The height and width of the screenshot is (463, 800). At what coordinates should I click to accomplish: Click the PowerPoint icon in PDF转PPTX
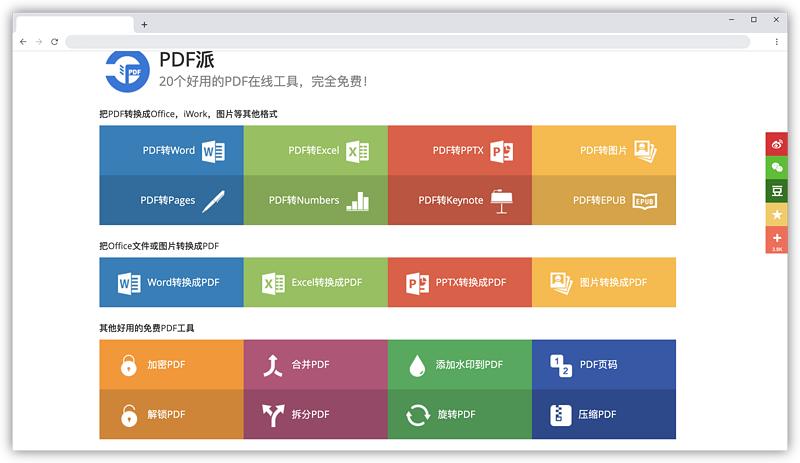tap(502, 151)
